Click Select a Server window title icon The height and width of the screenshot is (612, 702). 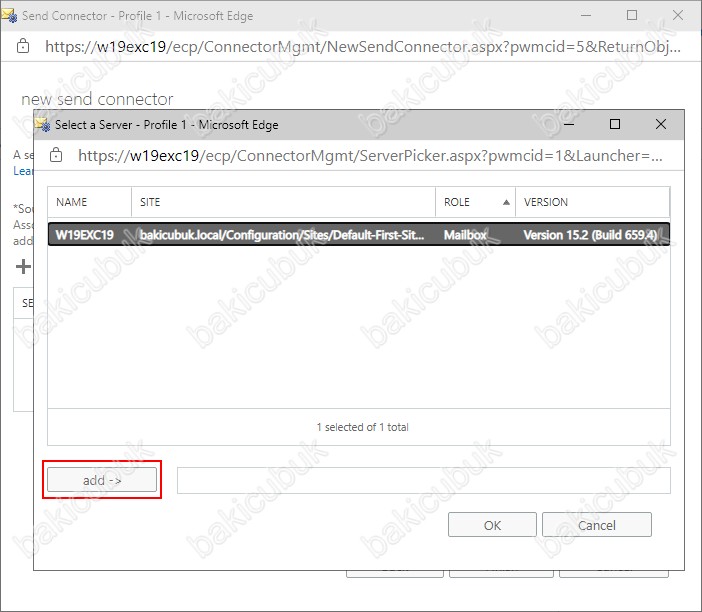click(x=43, y=124)
